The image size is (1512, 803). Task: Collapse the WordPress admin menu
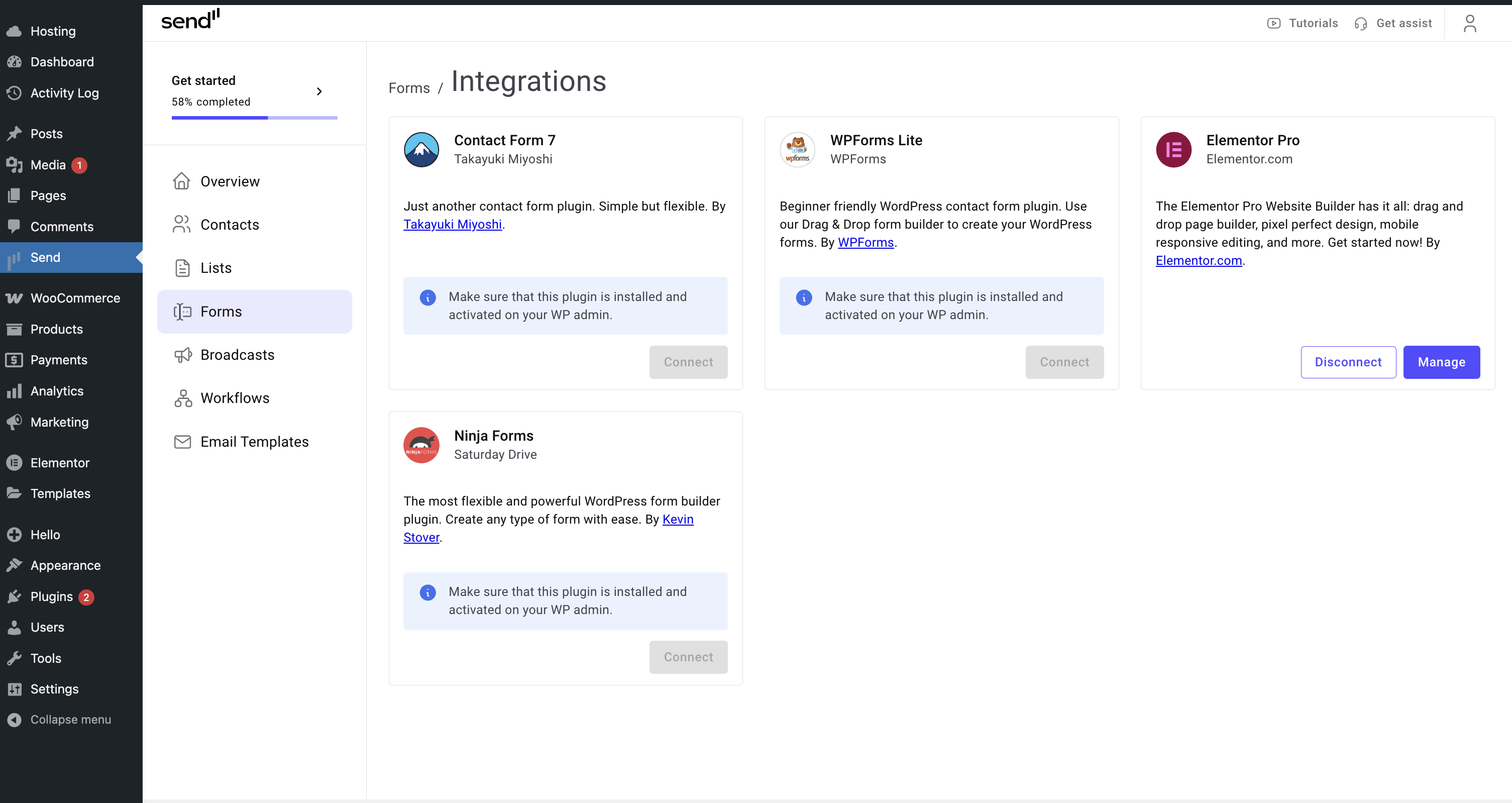(x=71, y=719)
